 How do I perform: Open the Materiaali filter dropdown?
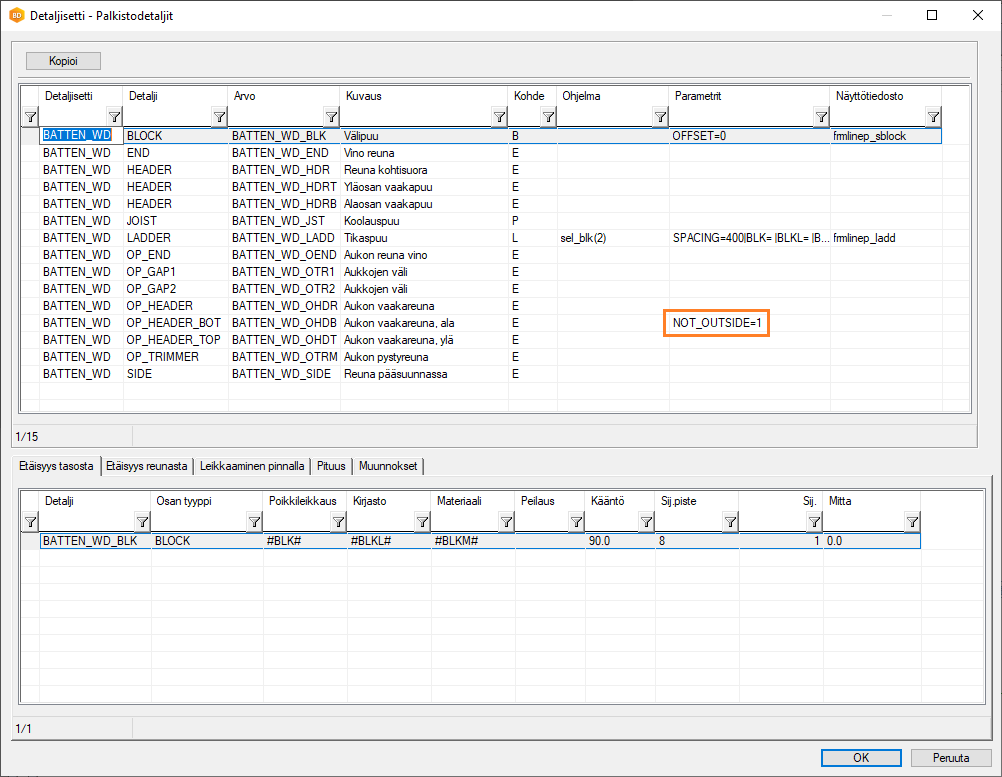tap(506, 522)
